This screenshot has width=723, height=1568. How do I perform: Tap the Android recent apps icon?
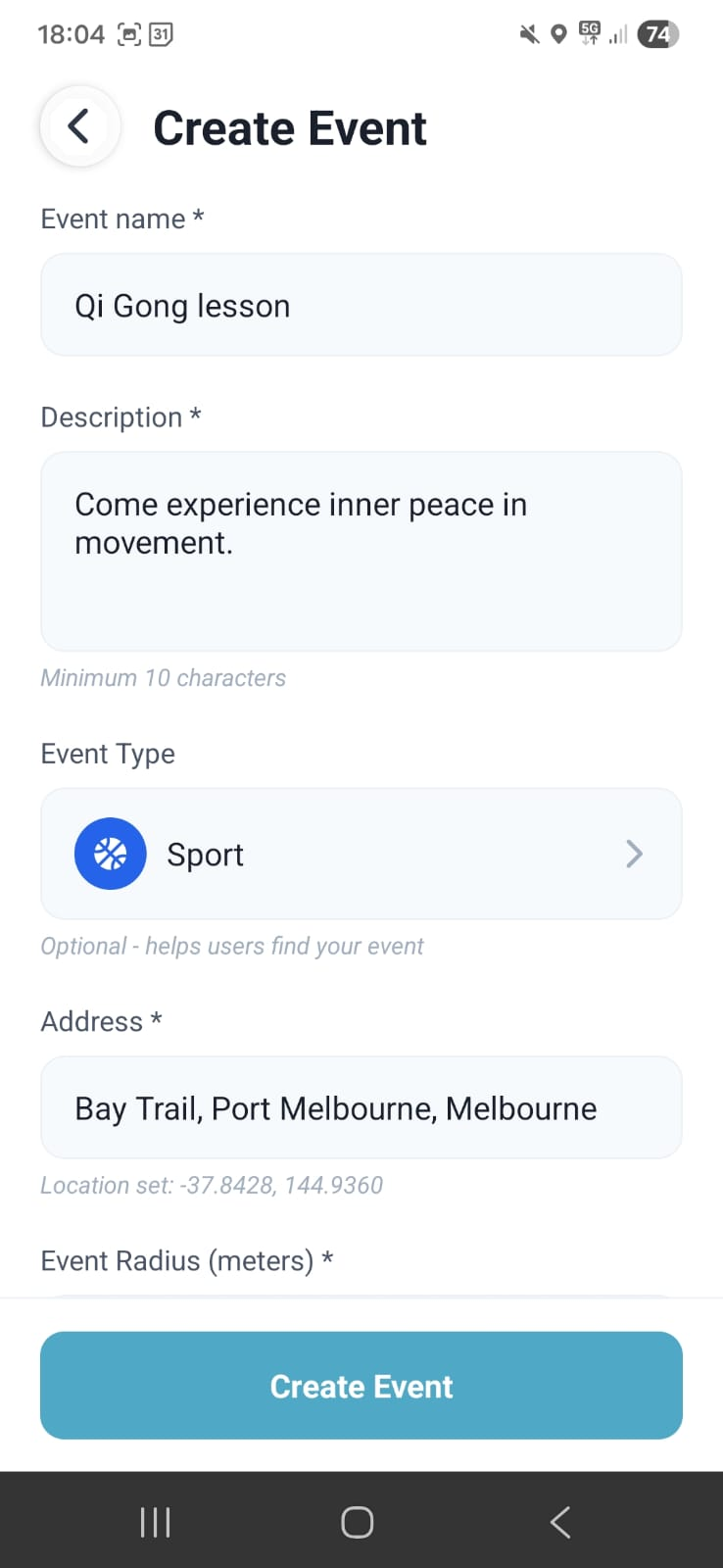coord(155,1522)
